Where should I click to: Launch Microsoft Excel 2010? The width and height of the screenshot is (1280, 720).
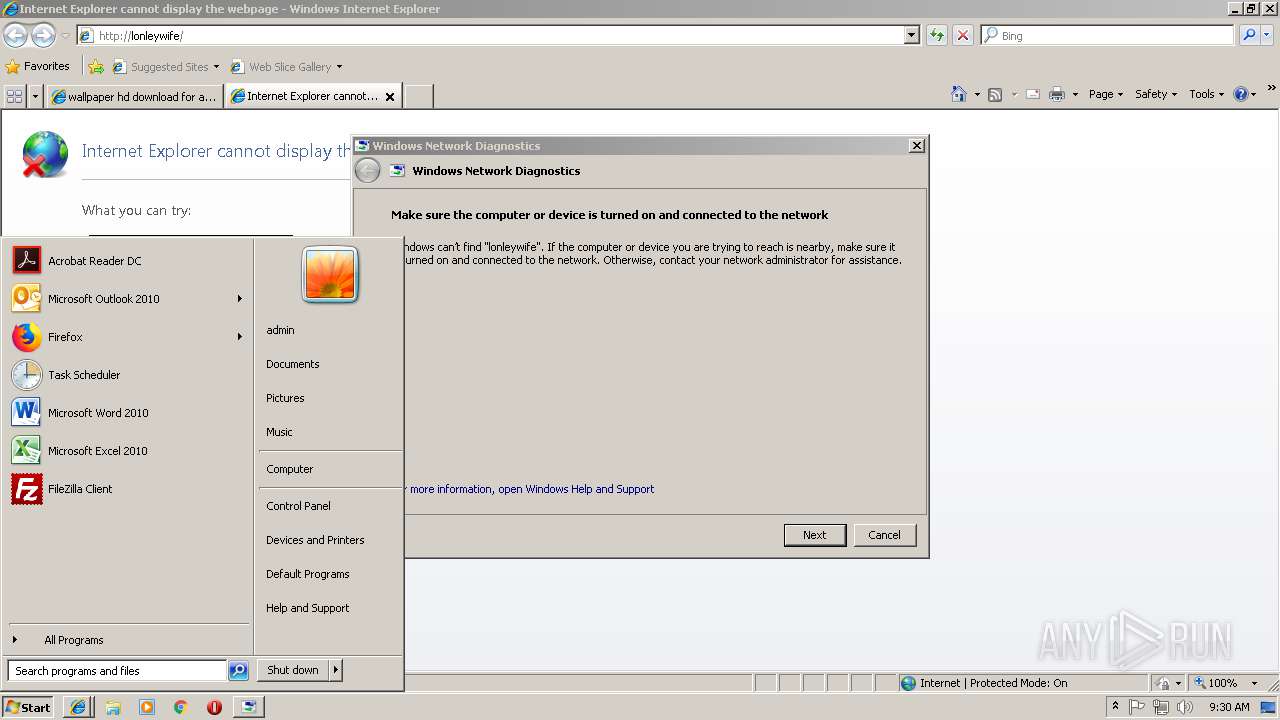point(127,451)
